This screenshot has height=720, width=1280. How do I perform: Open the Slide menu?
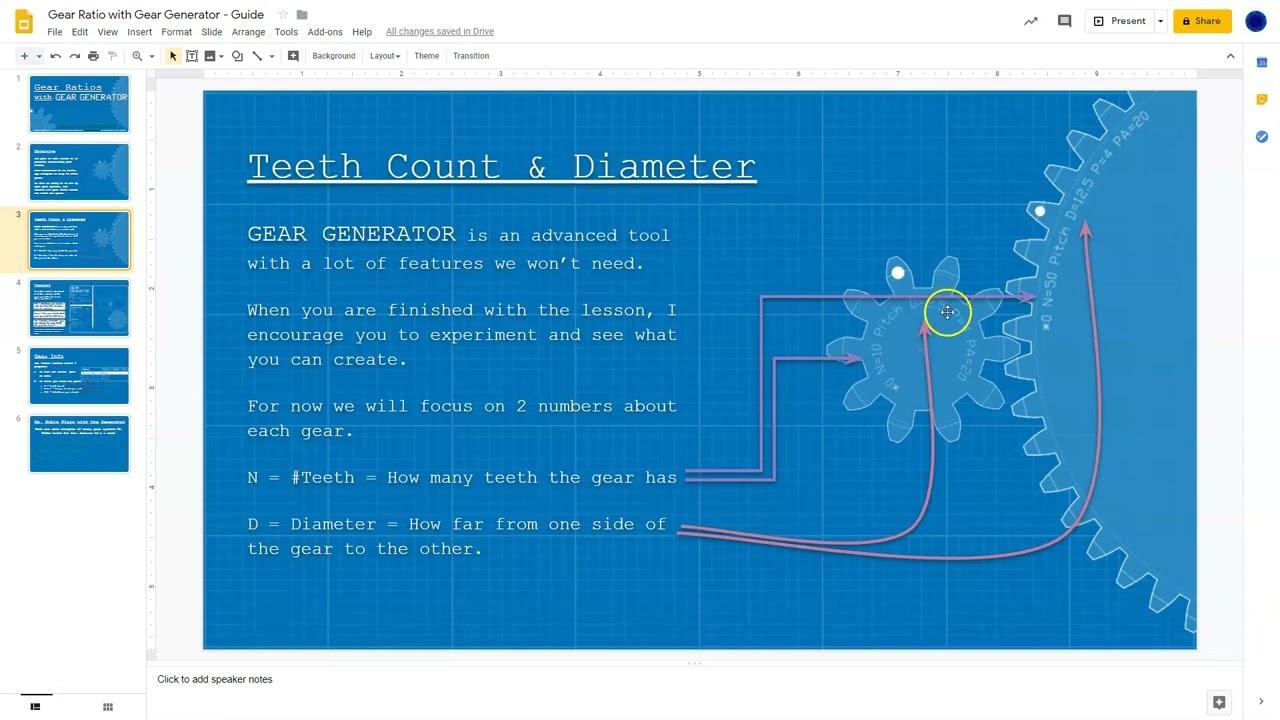pyautogui.click(x=212, y=32)
